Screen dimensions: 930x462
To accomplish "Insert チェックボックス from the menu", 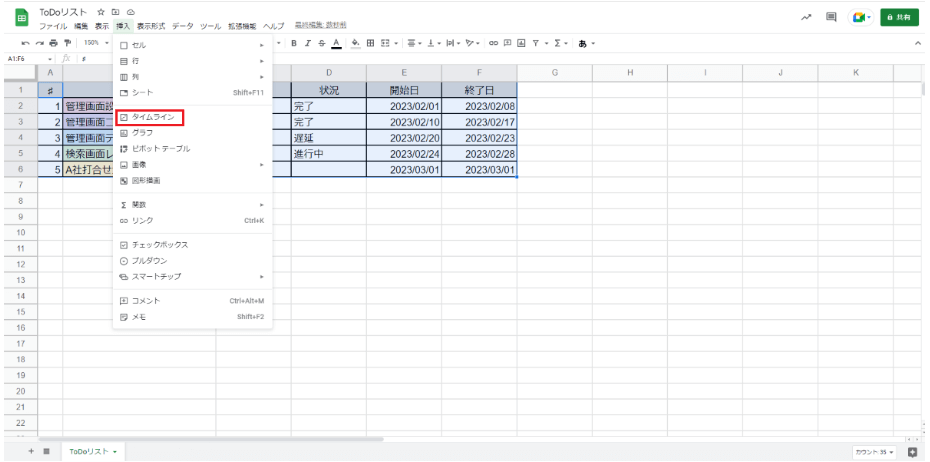I will [x=159, y=244].
